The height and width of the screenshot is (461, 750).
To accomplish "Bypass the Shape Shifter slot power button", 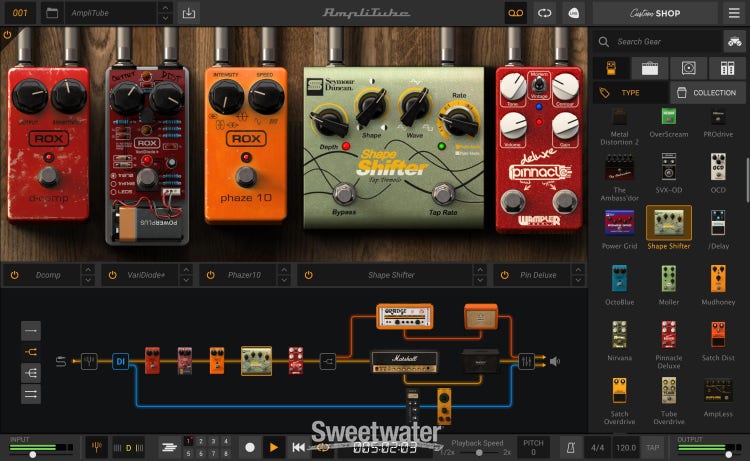I will [x=309, y=275].
